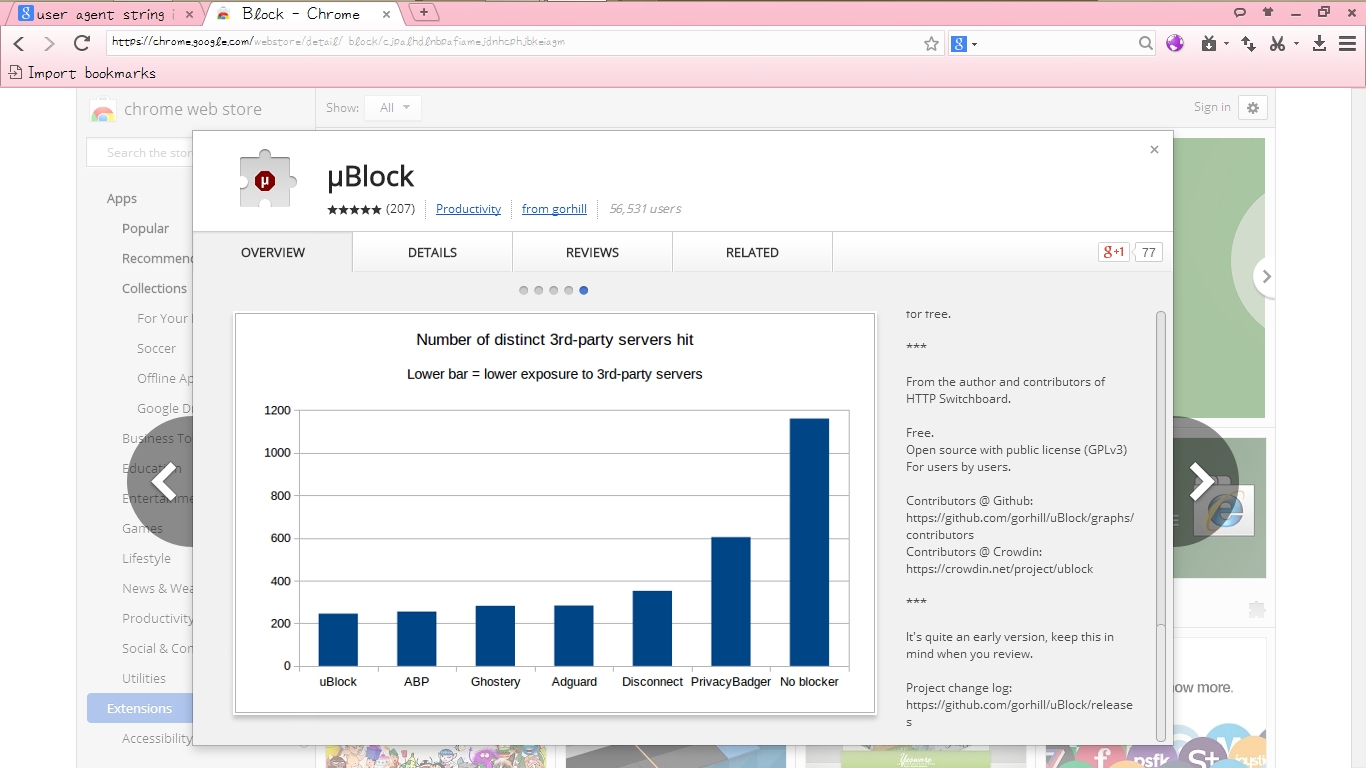Select the second screenshot dot

click(538, 290)
